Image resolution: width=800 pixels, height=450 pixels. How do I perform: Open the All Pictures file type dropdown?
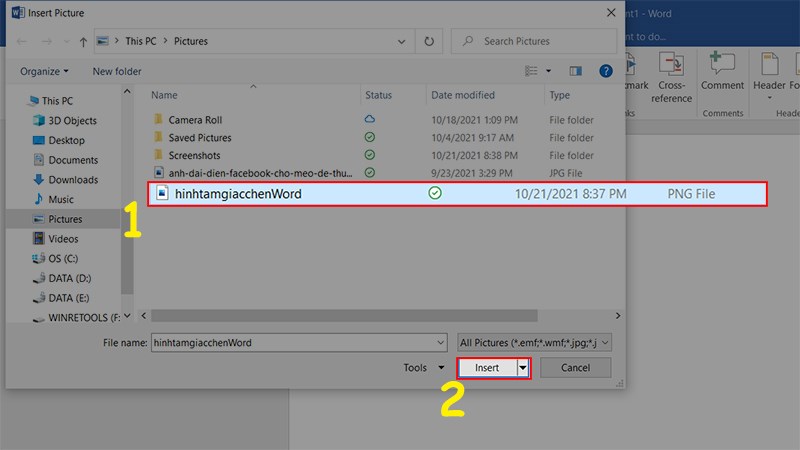pos(534,343)
